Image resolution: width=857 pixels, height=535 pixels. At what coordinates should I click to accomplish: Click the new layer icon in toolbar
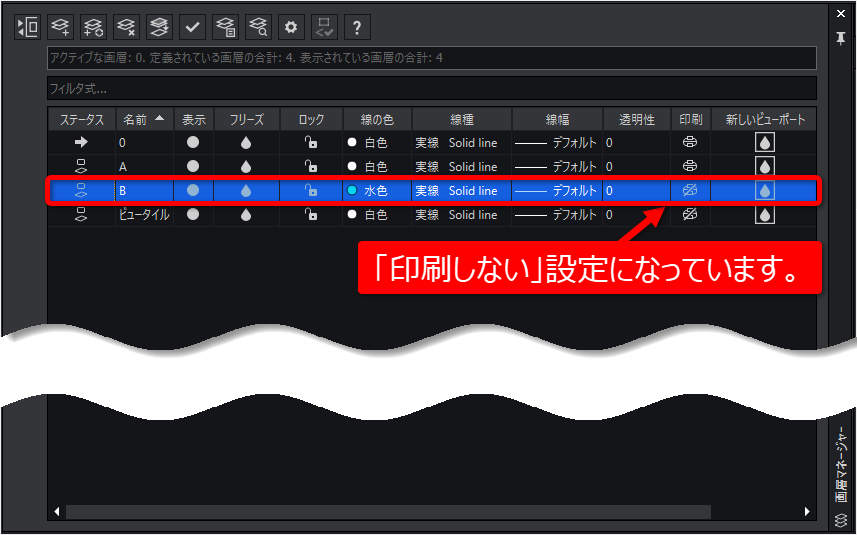click(60, 27)
